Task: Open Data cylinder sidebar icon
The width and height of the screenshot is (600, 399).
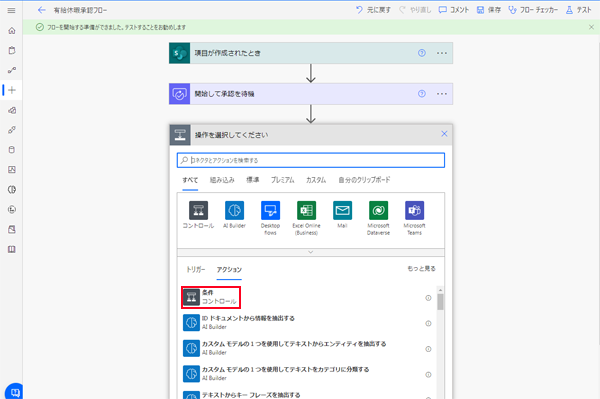Action: point(12,150)
